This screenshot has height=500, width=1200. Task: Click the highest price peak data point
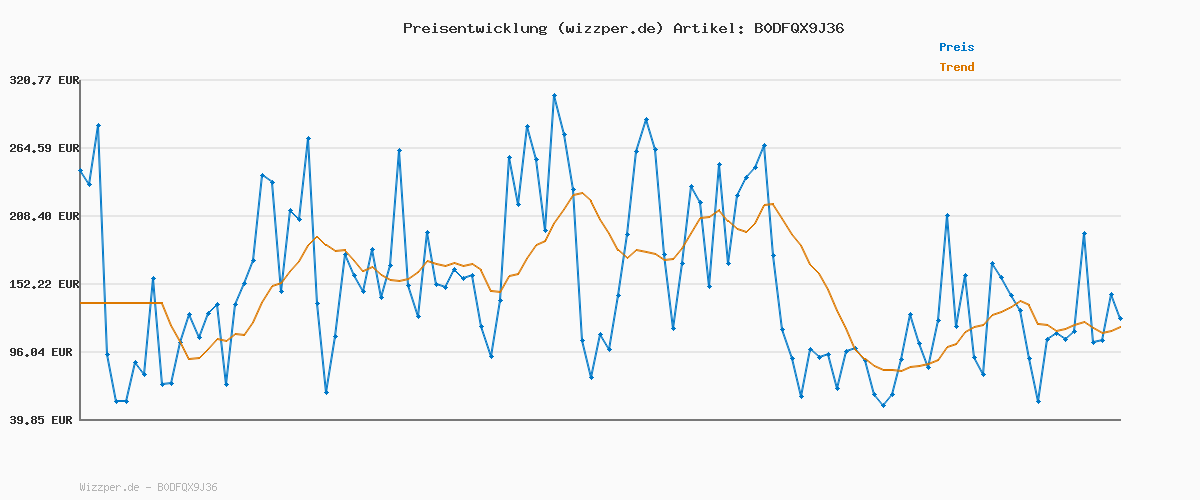coord(554,95)
